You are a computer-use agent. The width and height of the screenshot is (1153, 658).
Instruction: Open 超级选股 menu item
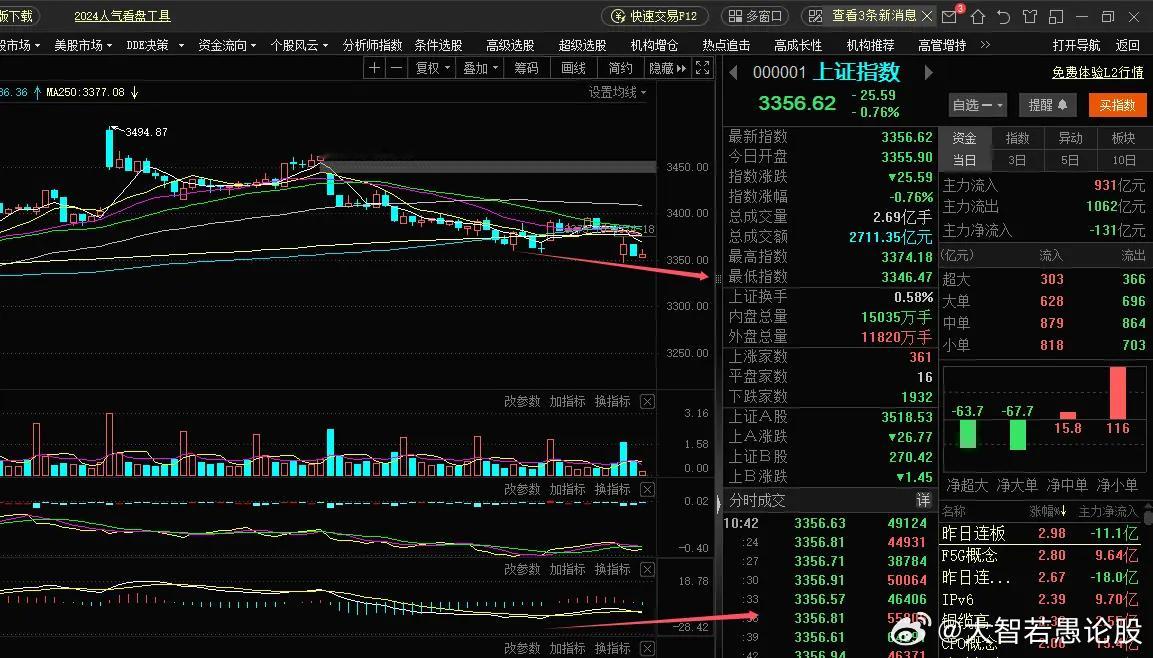click(x=582, y=45)
